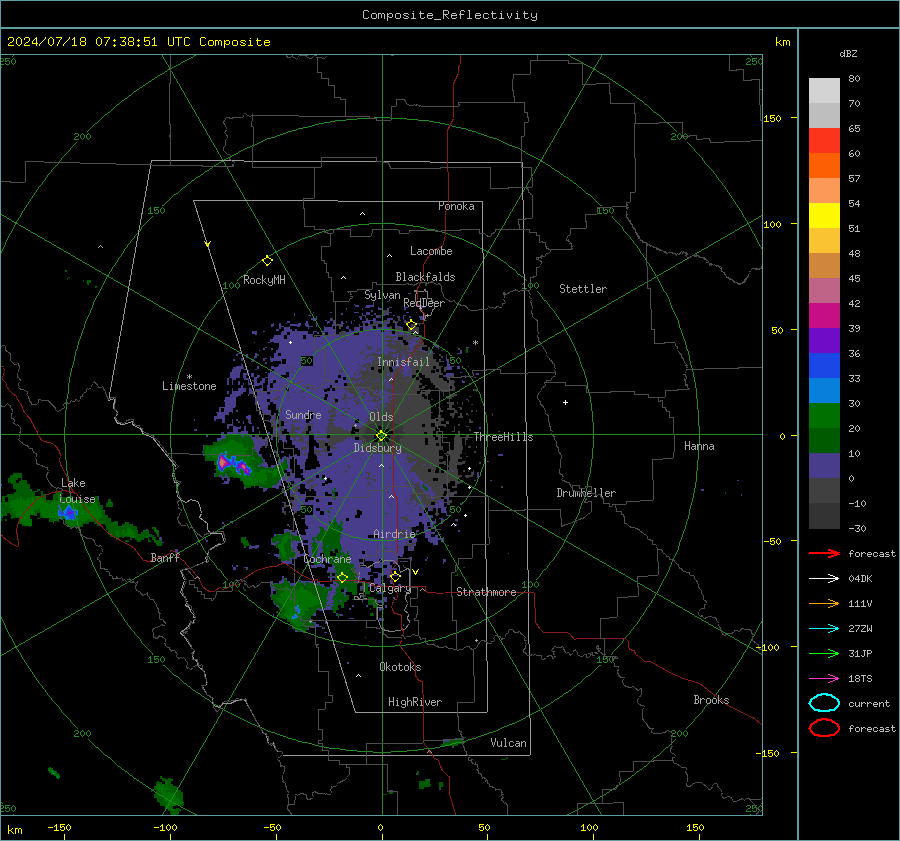Click the 65 dBZ red color swatch
This screenshot has height=841, width=900.
pos(824,140)
